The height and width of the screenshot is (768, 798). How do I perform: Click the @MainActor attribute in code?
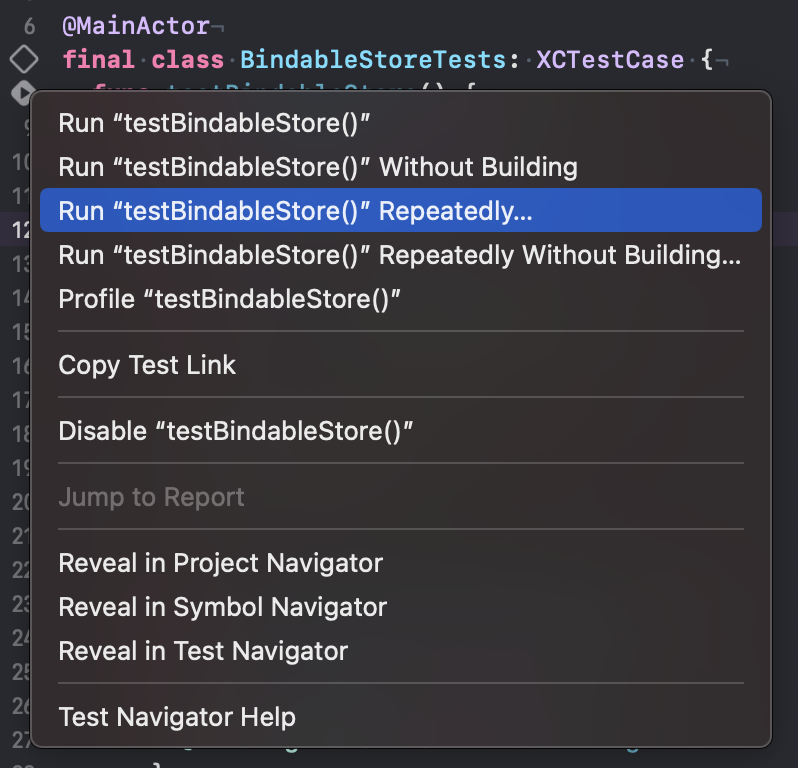pyautogui.click(x=136, y=26)
